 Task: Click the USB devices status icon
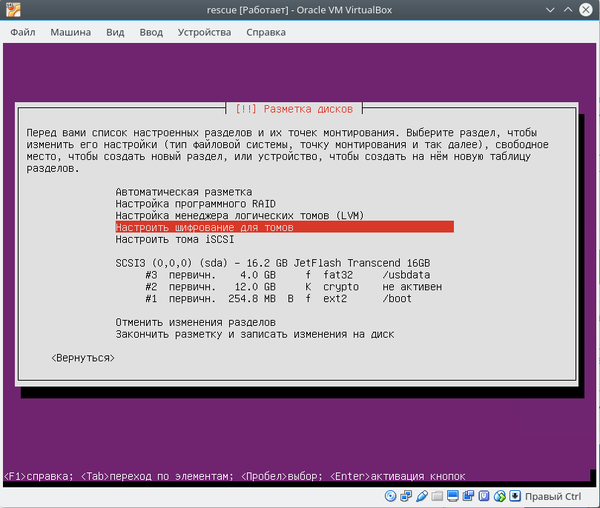[x=421, y=496]
